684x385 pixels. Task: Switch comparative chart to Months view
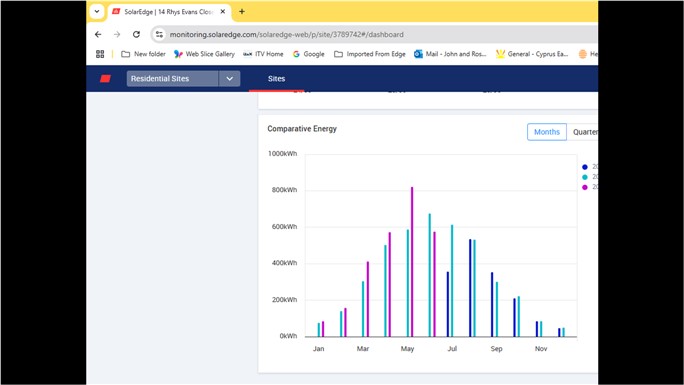[x=547, y=132]
